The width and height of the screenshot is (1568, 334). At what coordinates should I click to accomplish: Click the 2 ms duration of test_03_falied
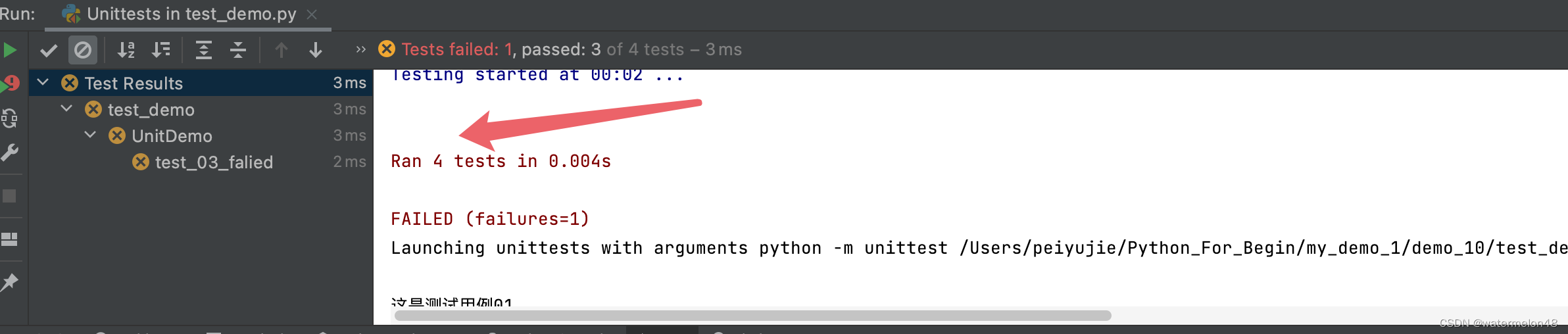(349, 162)
